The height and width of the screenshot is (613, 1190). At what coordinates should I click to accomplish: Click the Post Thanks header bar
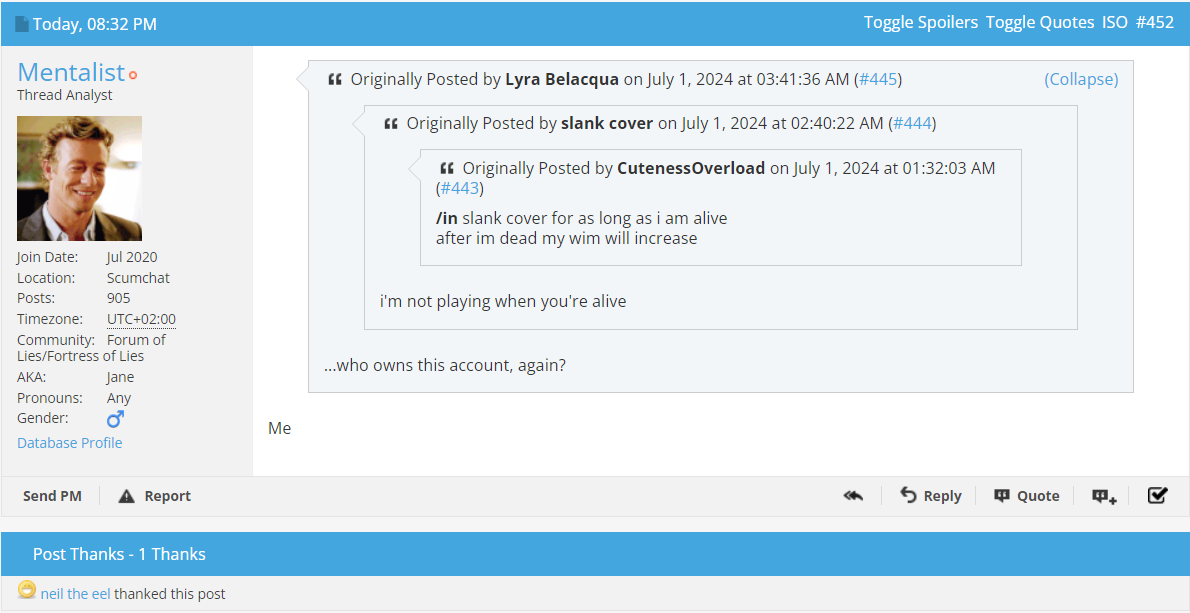click(x=595, y=555)
